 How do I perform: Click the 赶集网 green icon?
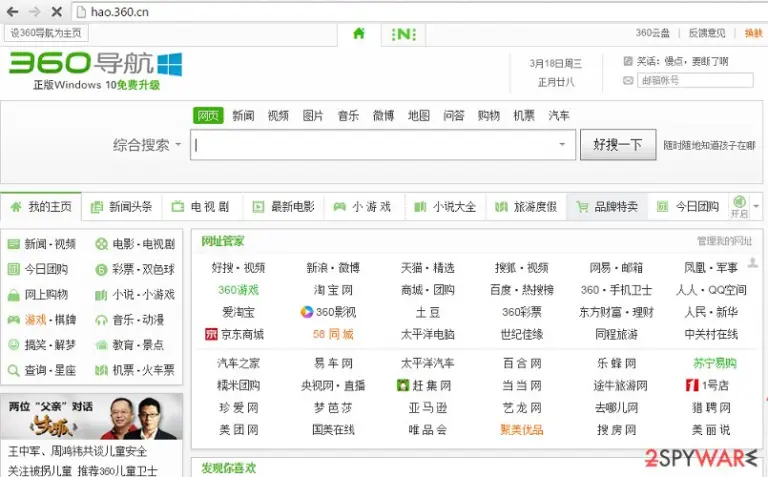click(403, 385)
